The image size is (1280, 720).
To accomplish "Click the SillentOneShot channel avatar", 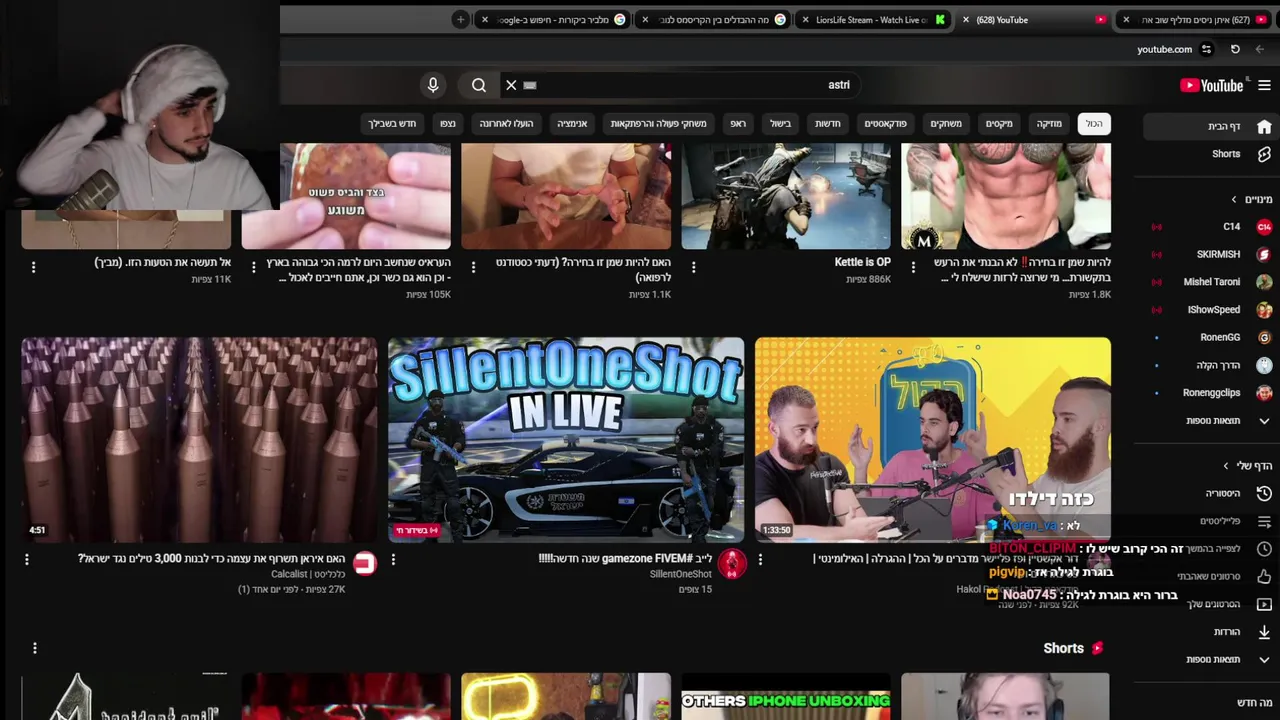I will coord(732,564).
